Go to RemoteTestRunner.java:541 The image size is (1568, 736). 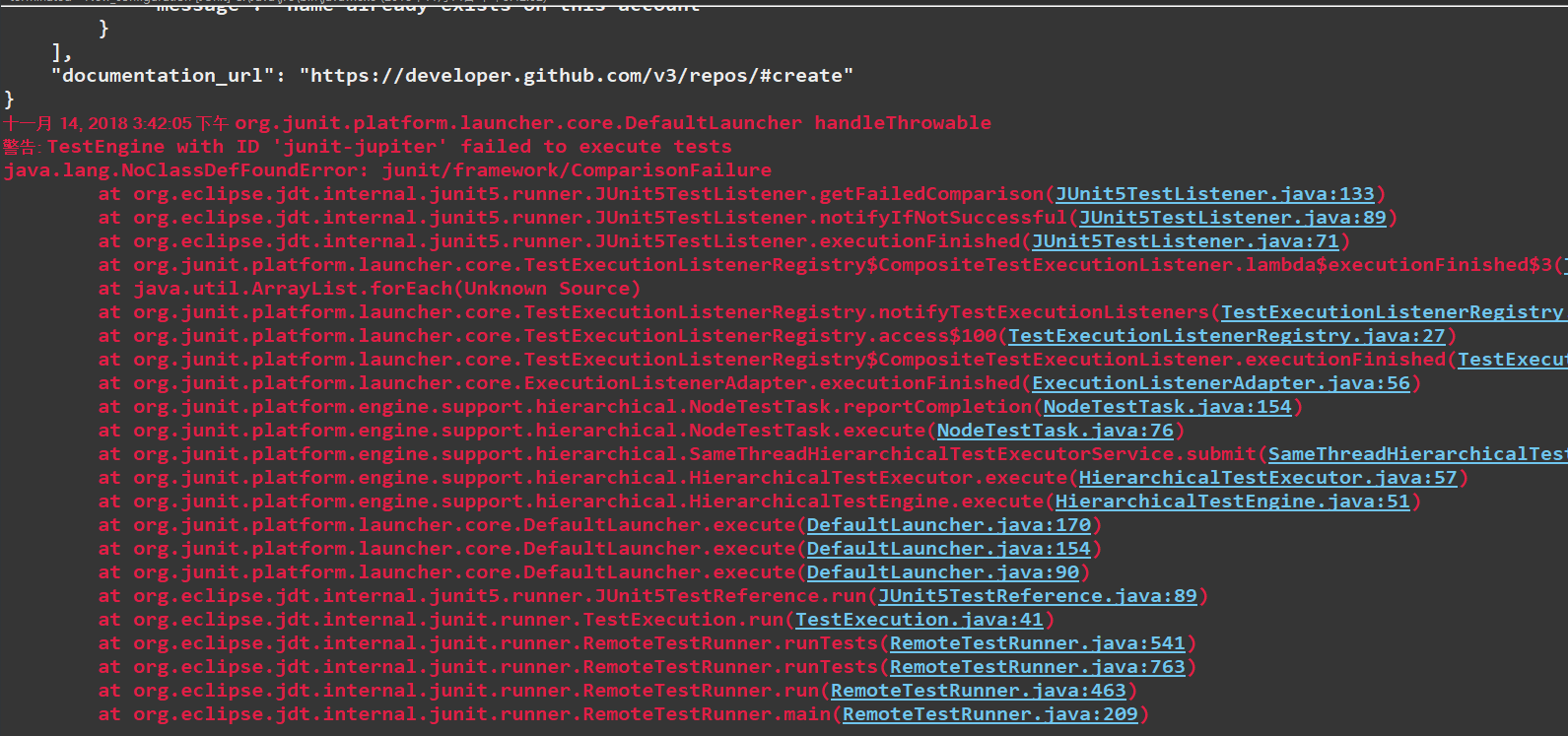(x=1037, y=643)
